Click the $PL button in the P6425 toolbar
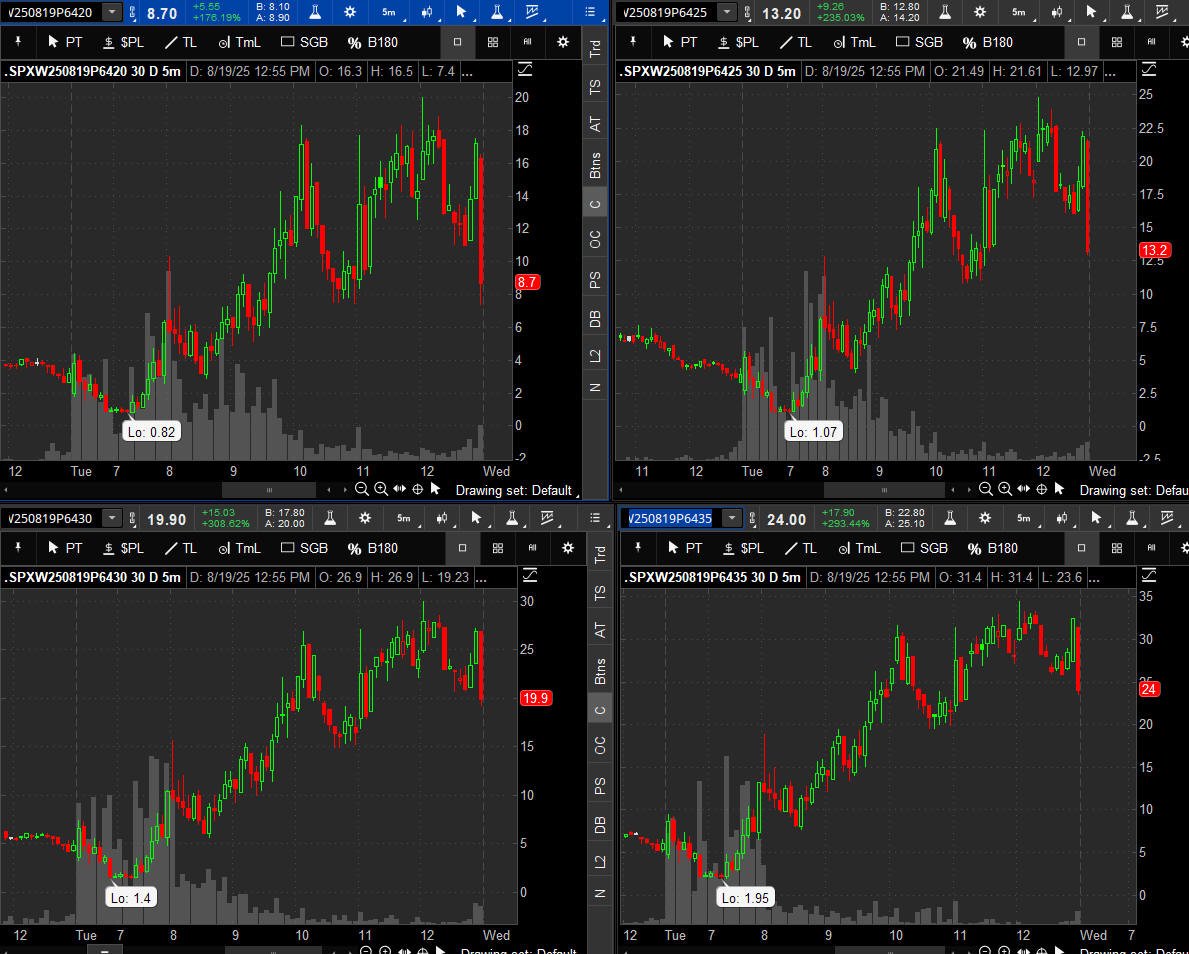This screenshot has height=954, width=1189. [736, 42]
